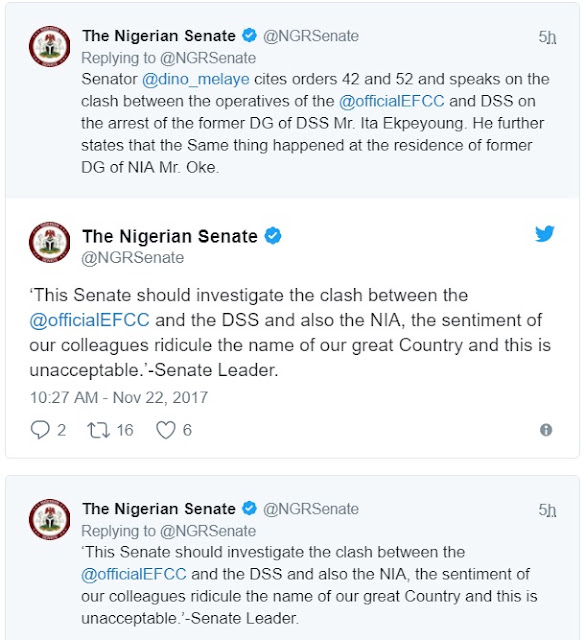Like the tweet via the heart icon
The image size is (585, 640).
166,430
